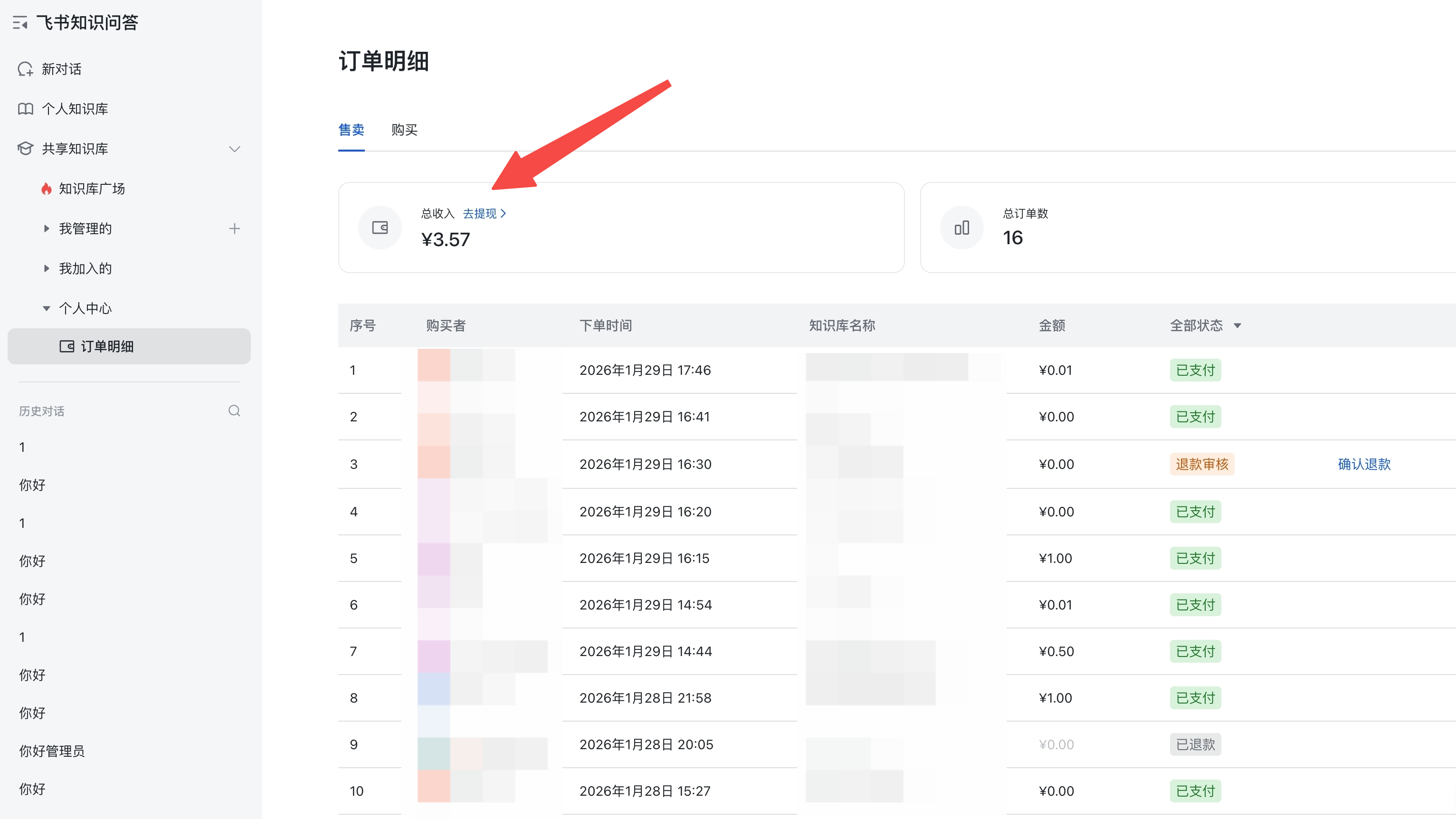Collapse the sidebar using the top-left icon

point(20,23)
